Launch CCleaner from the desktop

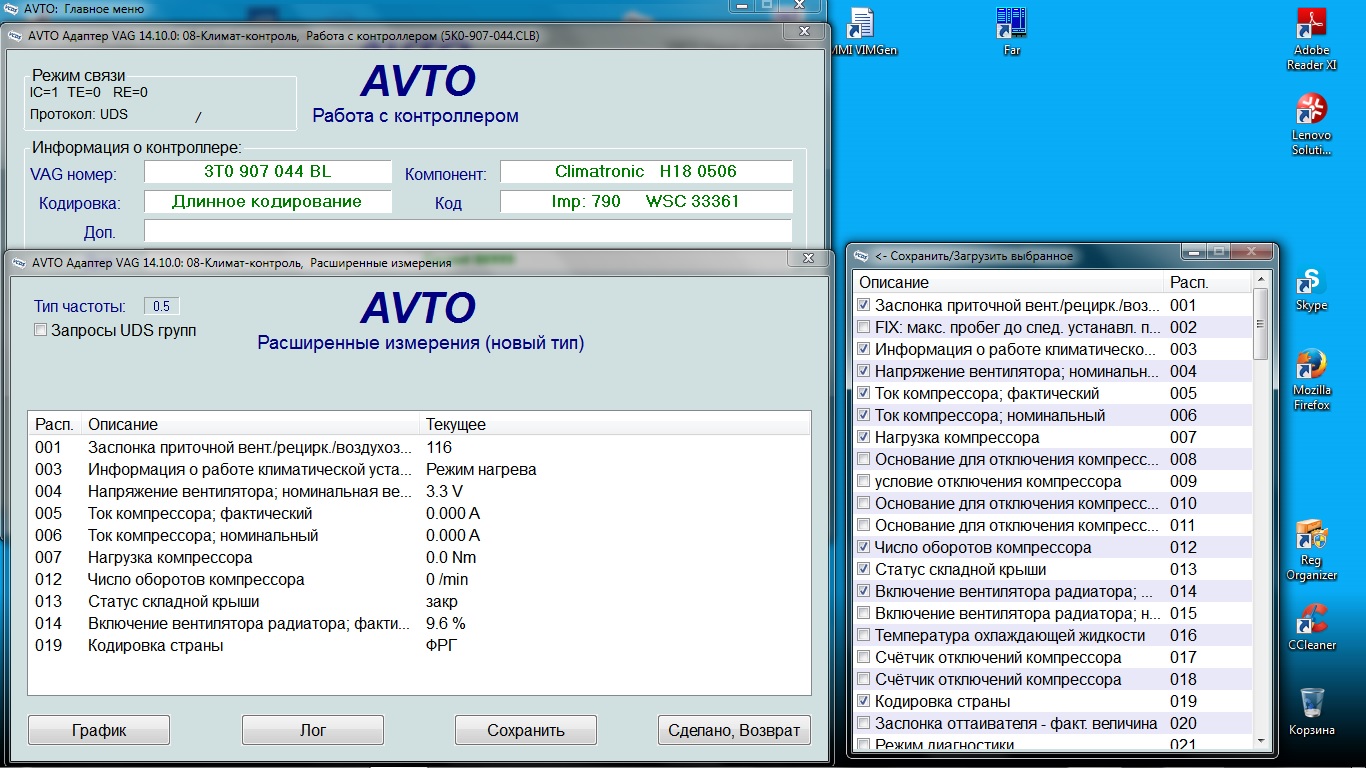tap(1311, 620)
